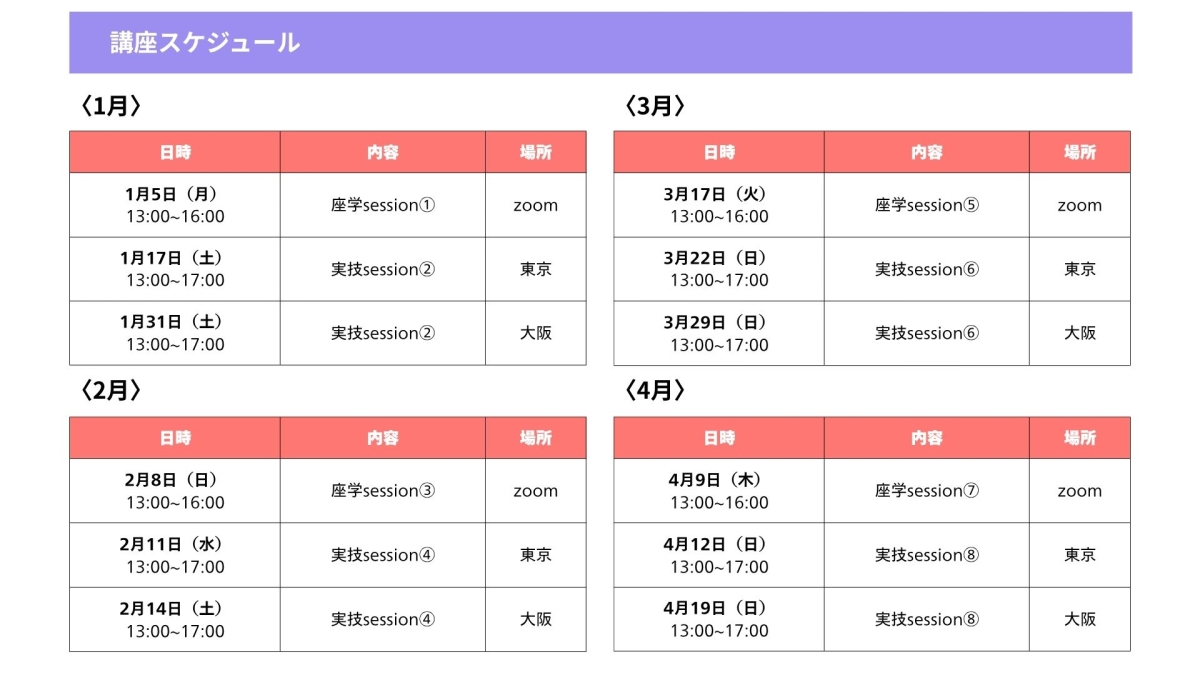Select the 場所 header in February table

536,438
